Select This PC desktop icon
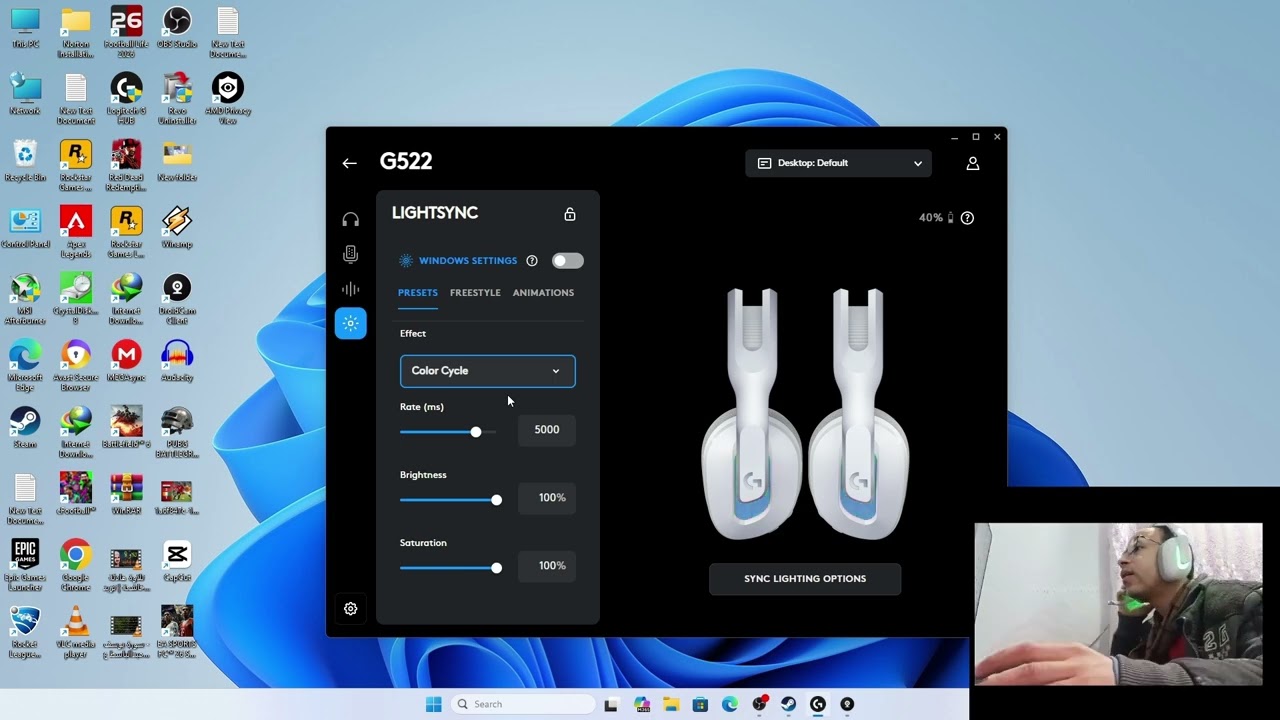The height and width of the screenshot is (720, 1280). 25,28
